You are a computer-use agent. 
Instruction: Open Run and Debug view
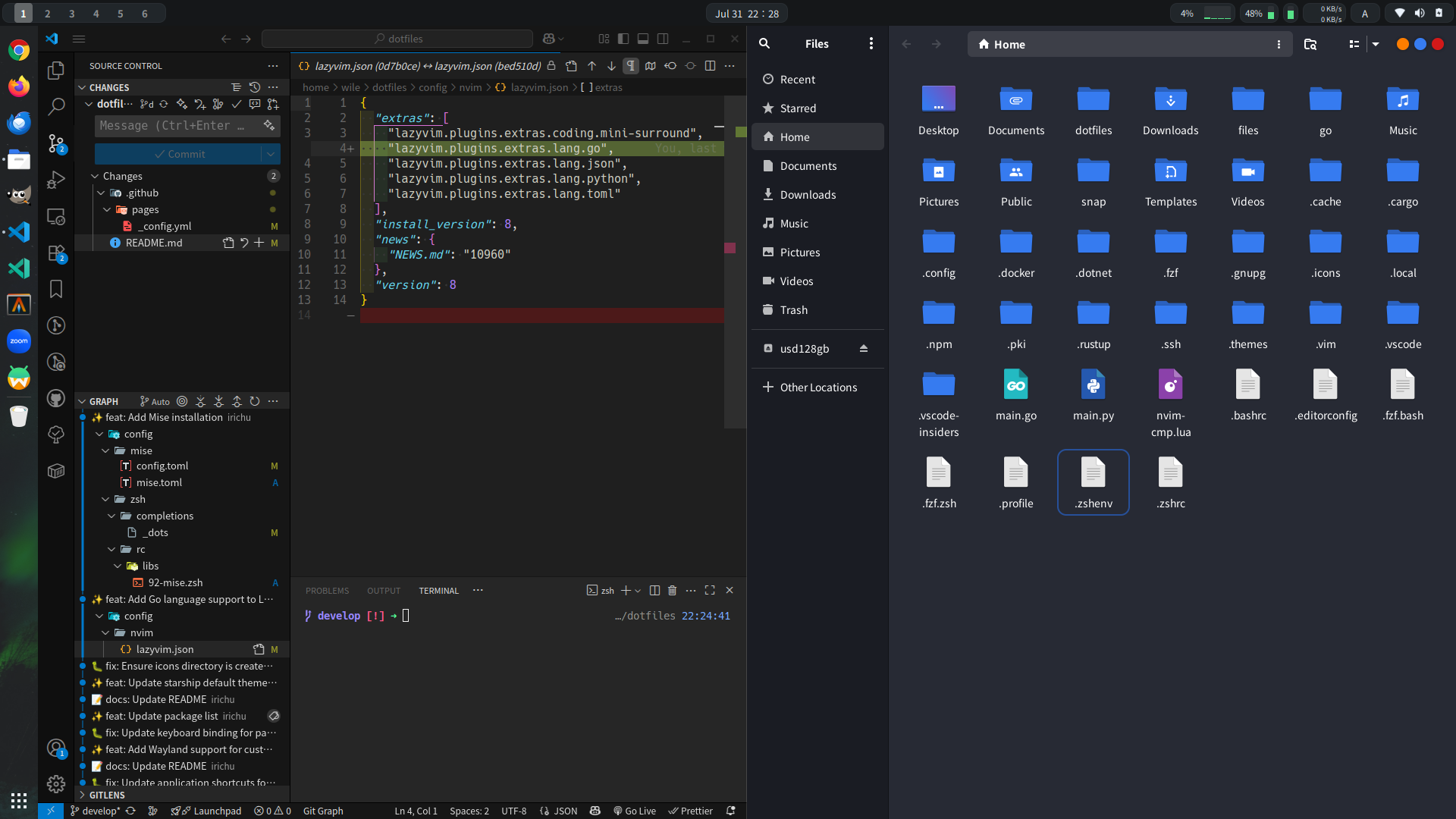[56, 180]
